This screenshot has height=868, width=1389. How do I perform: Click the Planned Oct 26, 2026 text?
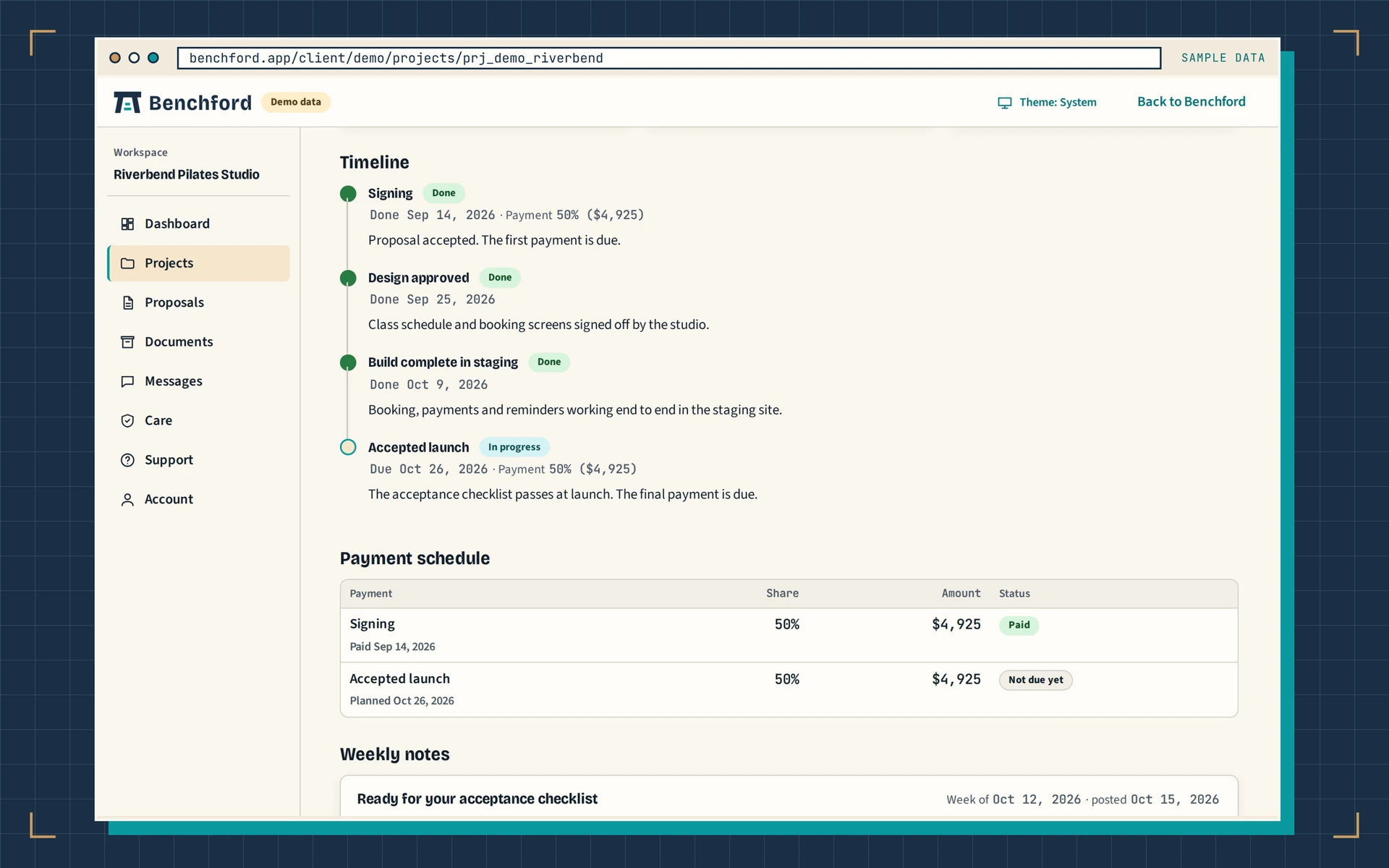402,702
